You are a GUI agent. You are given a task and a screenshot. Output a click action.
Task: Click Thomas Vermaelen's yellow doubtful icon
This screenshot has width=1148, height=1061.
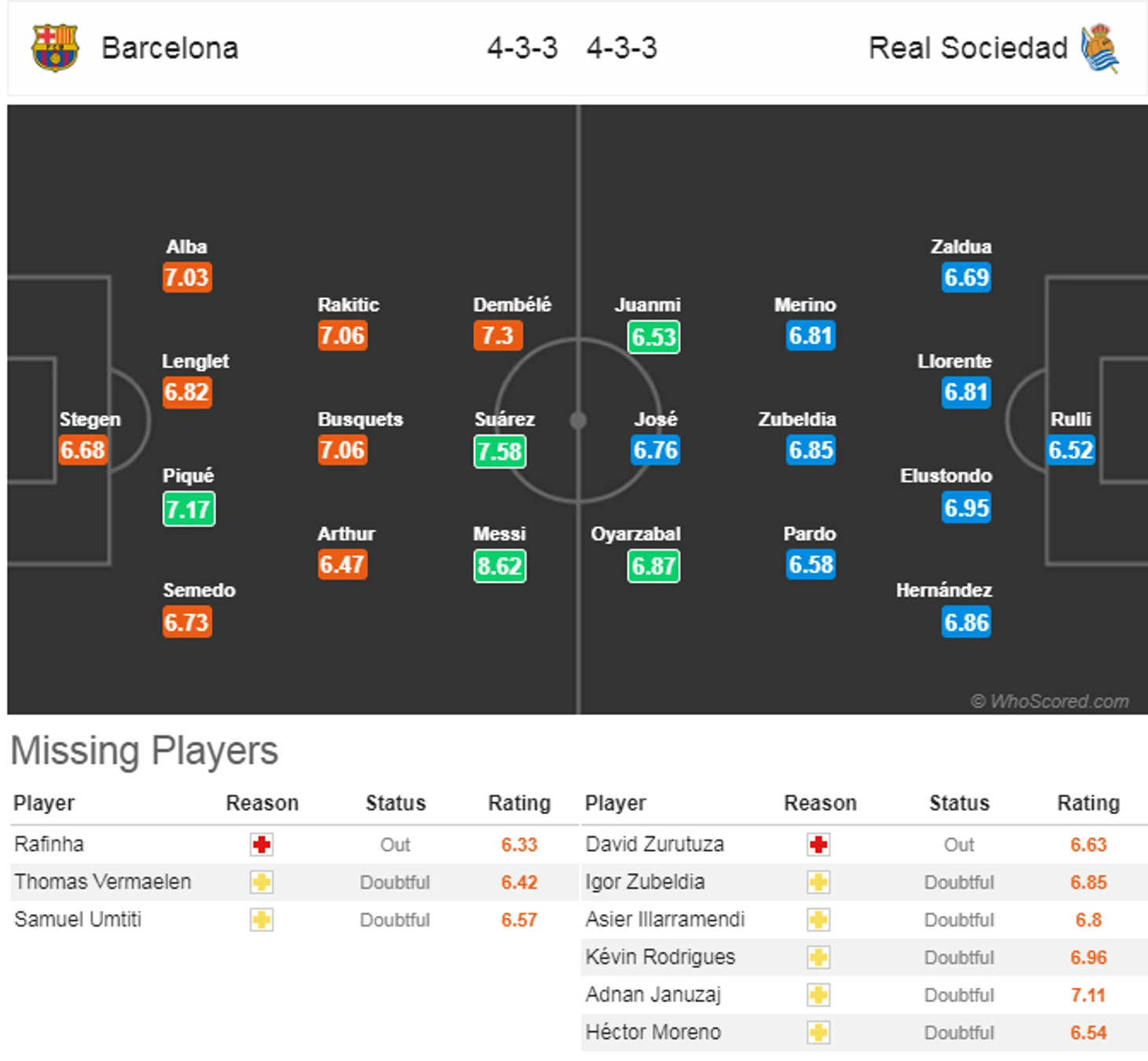(262, 882)
